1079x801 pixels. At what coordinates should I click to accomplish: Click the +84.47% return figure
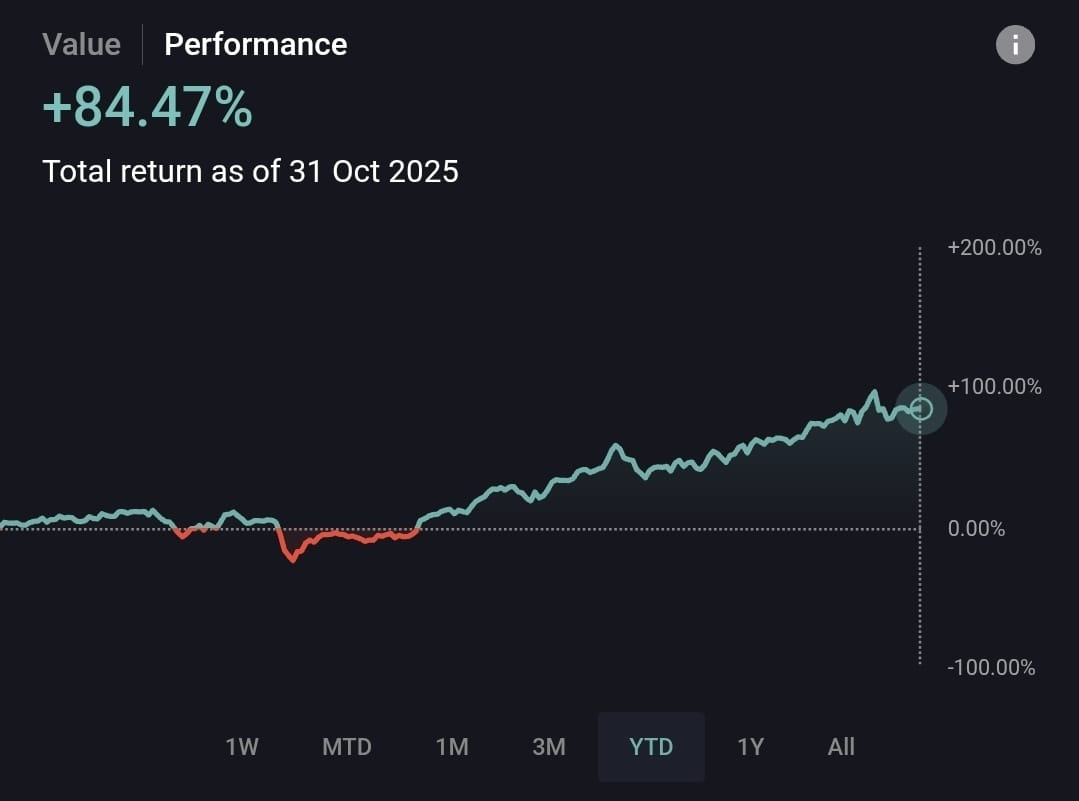[x=147, y=108]
